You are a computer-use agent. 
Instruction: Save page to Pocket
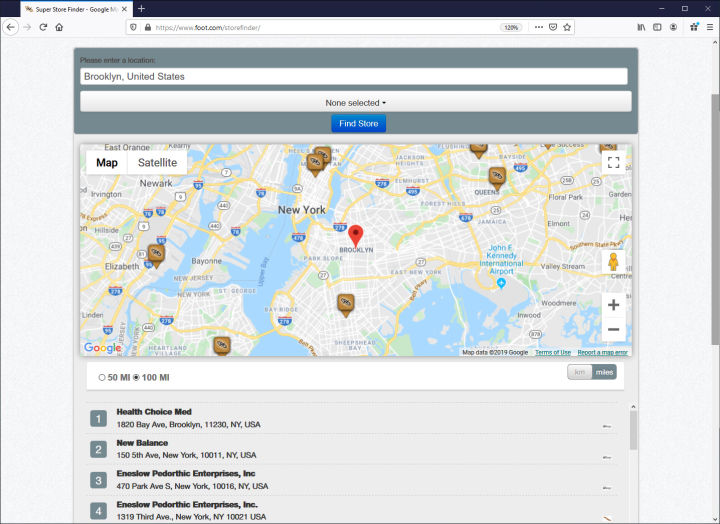pyautogui.click(x=553, y=28)
